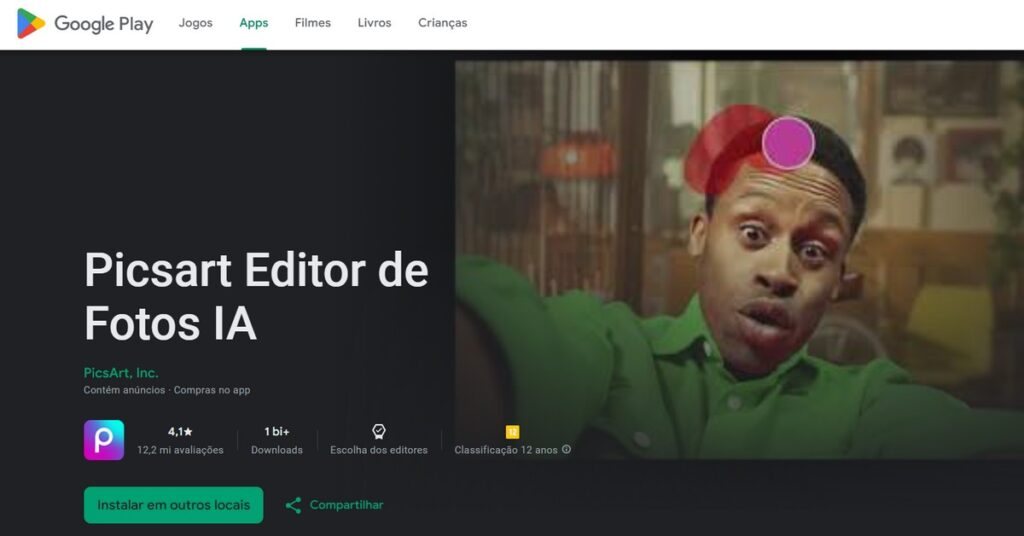This screenshot has width=1024, height=536.
Task: Open Classificação 12 anos info icon
Action: click(566, 449)
